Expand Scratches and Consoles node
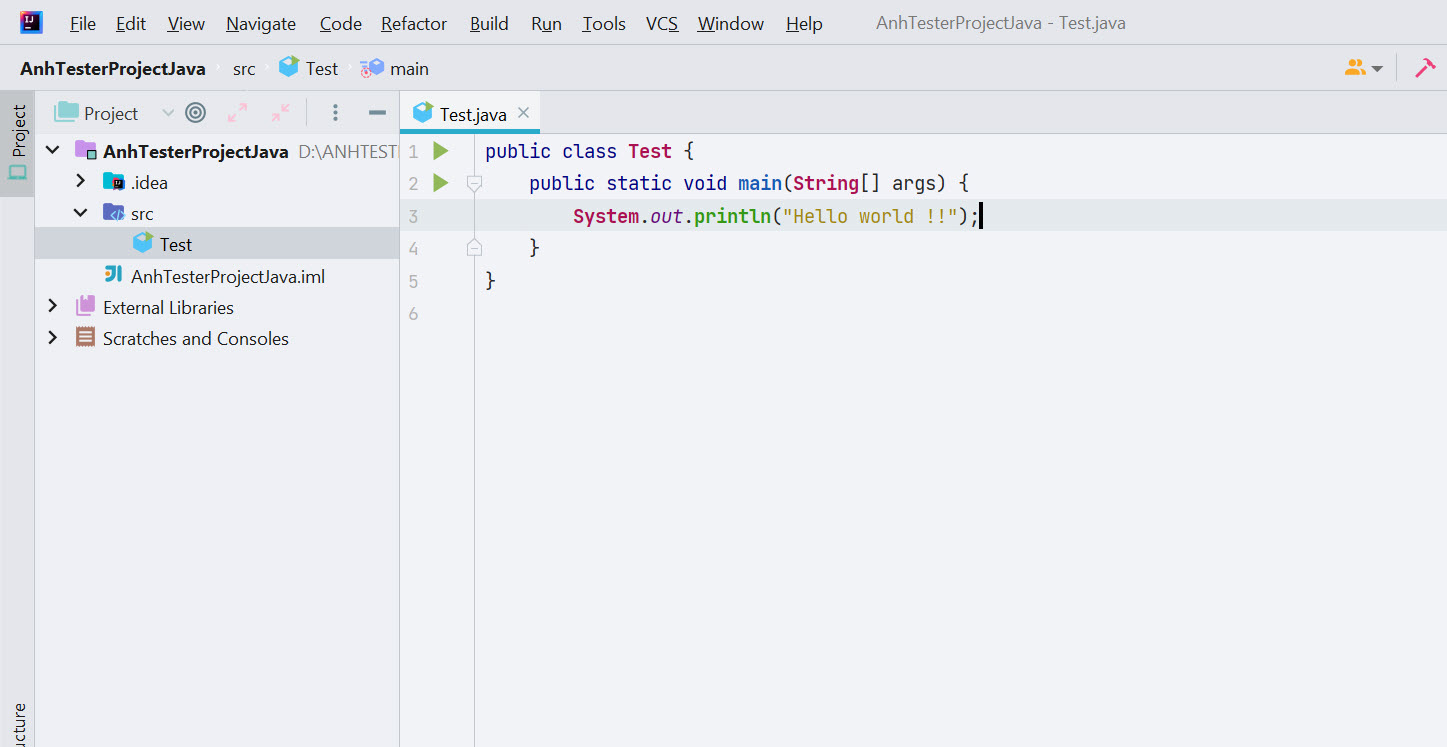The height and width of the screenshot is (747, 1447). pos(53,338)
